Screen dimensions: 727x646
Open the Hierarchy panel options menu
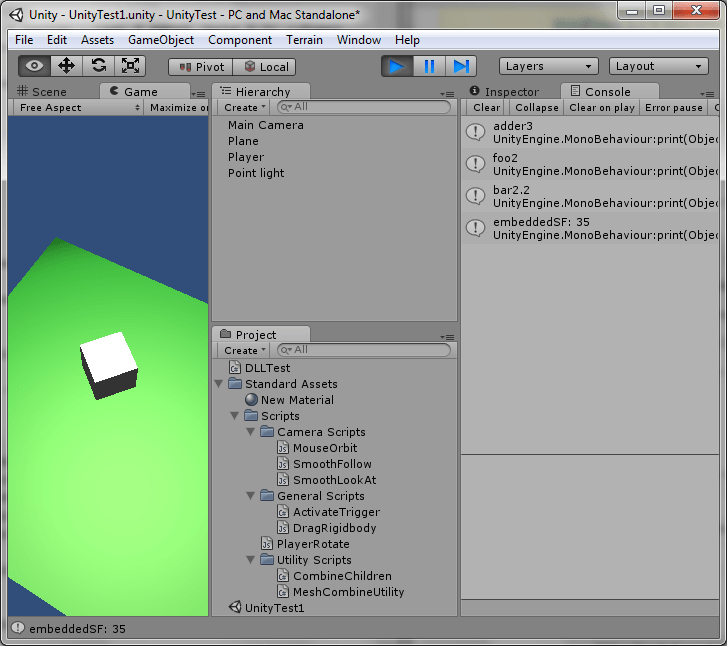pos(447,94)
